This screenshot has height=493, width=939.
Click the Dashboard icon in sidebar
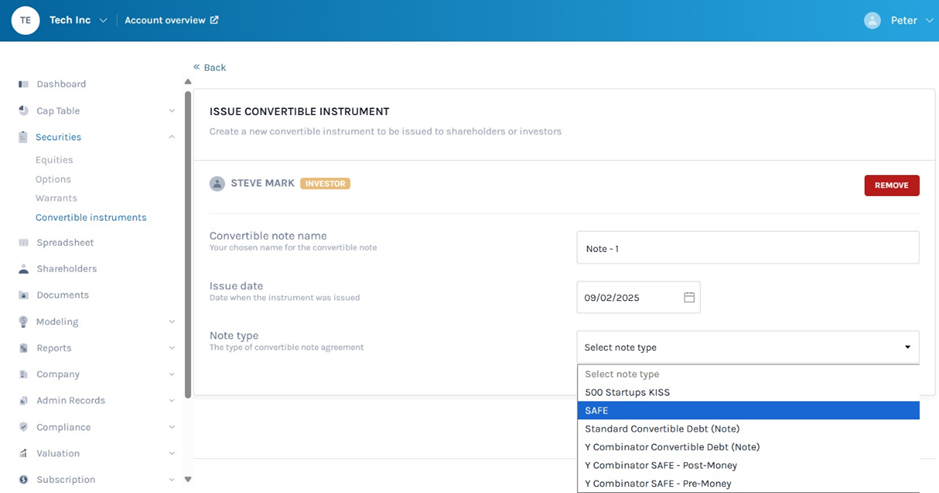pos(23,84)
